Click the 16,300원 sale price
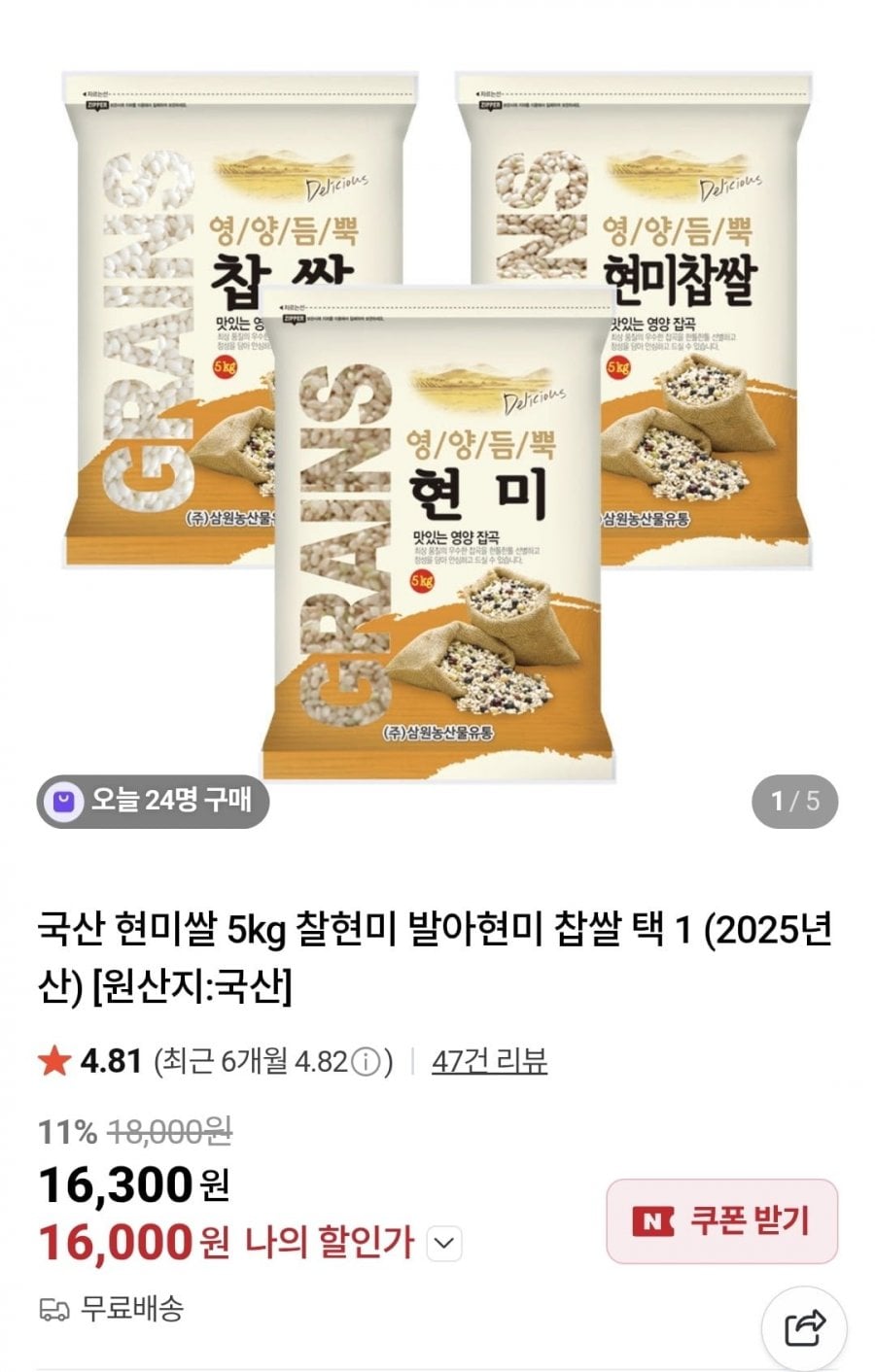 (134, 1185)
